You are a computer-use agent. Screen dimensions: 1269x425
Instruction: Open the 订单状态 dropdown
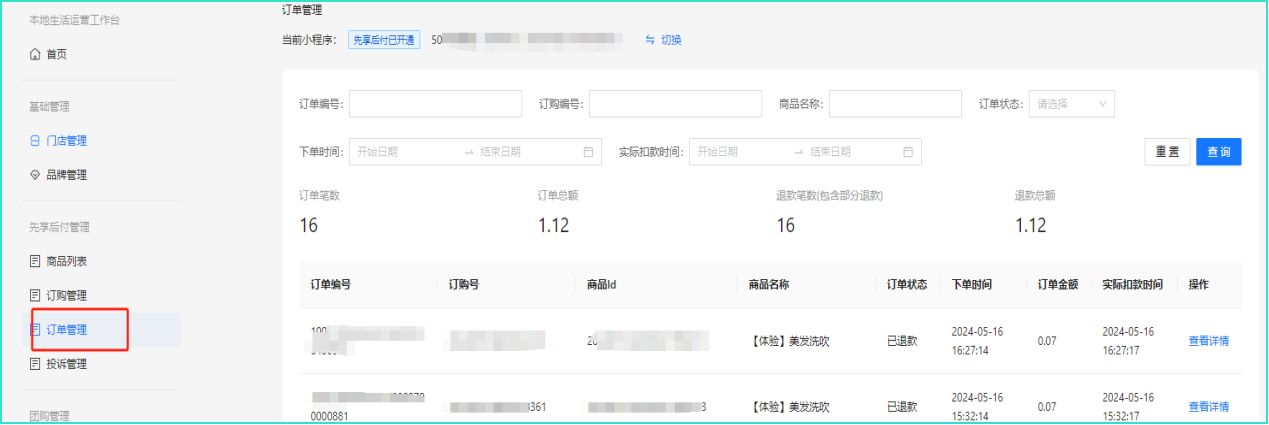1071,104
